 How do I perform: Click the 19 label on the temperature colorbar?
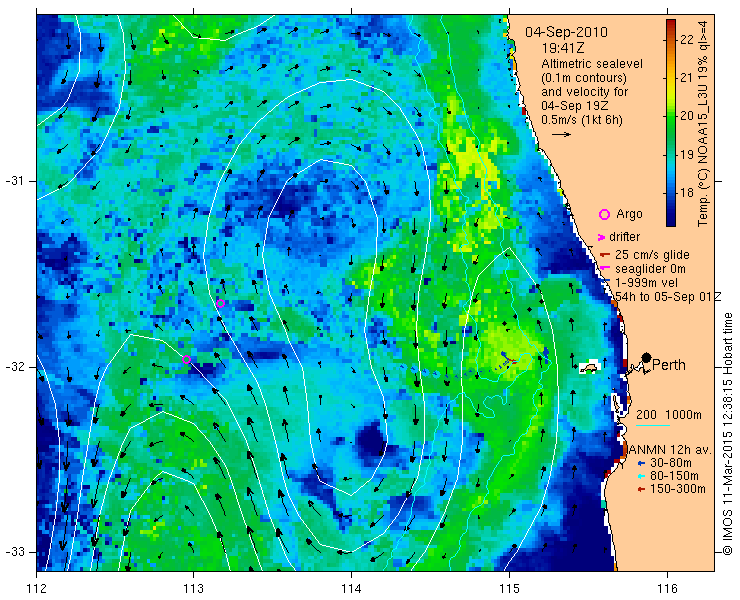pyautogui.click(x=687, y=154)
